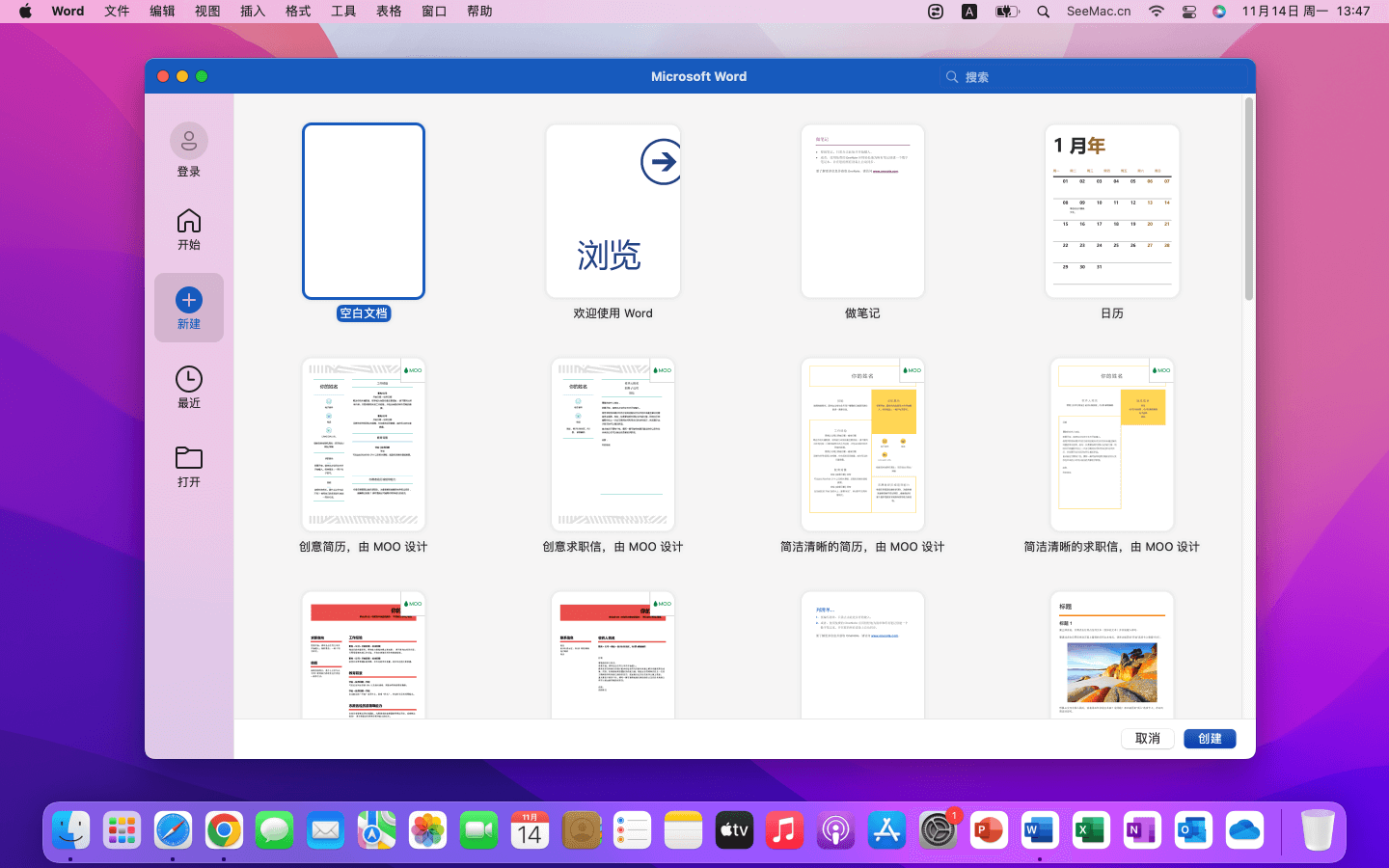Select 简洁清晰的求职信，由 MOO 设计 template

[x=1112, y=445]
